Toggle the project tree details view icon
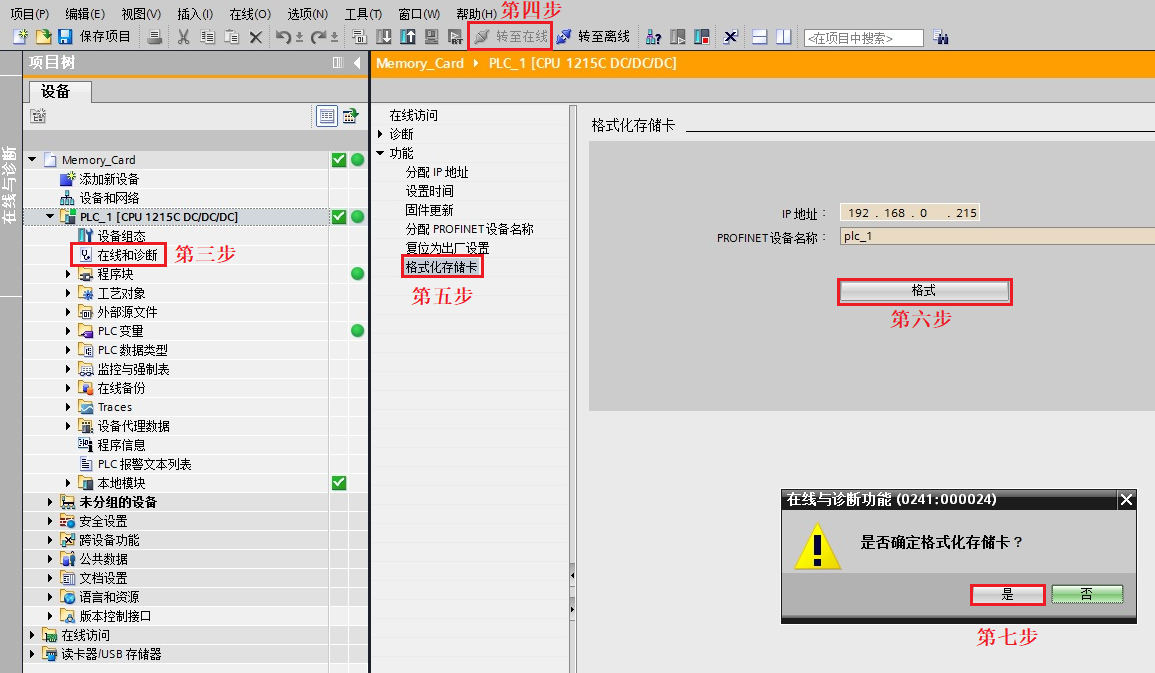The height and width of the screenshot is (673, 1155). point(326,116)
